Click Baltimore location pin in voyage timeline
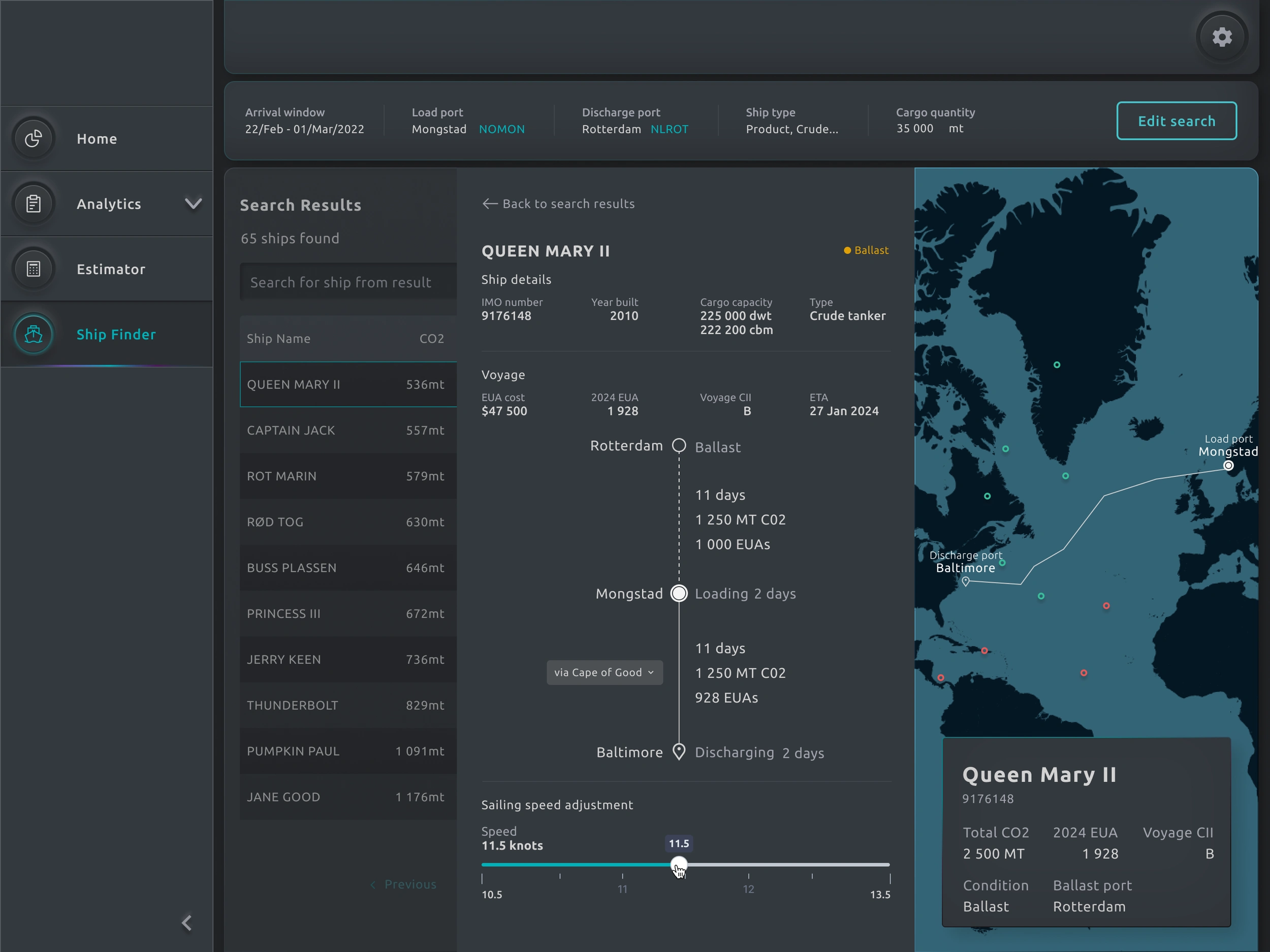Screen dimensions: 1270x952 679,751
